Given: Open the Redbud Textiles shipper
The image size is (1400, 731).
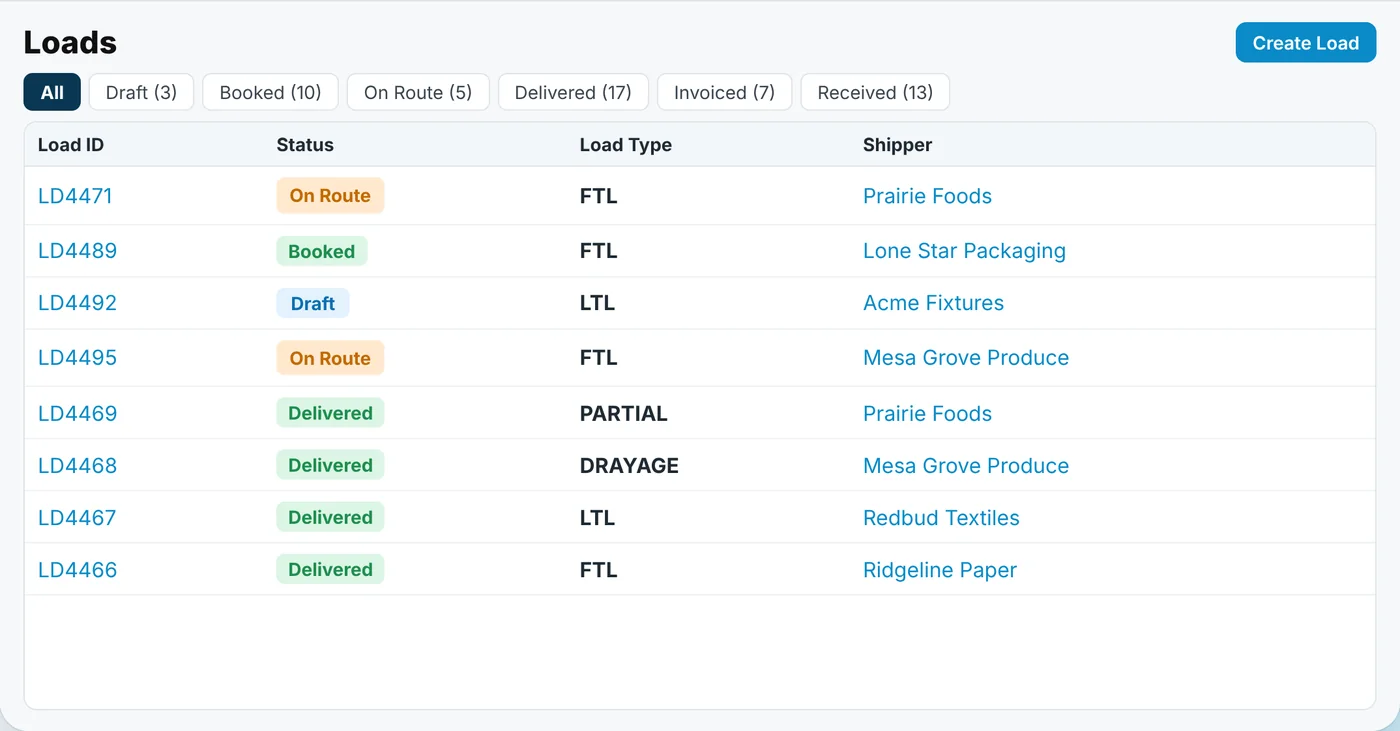Looking at the screenshot, I should click(x=941, y=517).
